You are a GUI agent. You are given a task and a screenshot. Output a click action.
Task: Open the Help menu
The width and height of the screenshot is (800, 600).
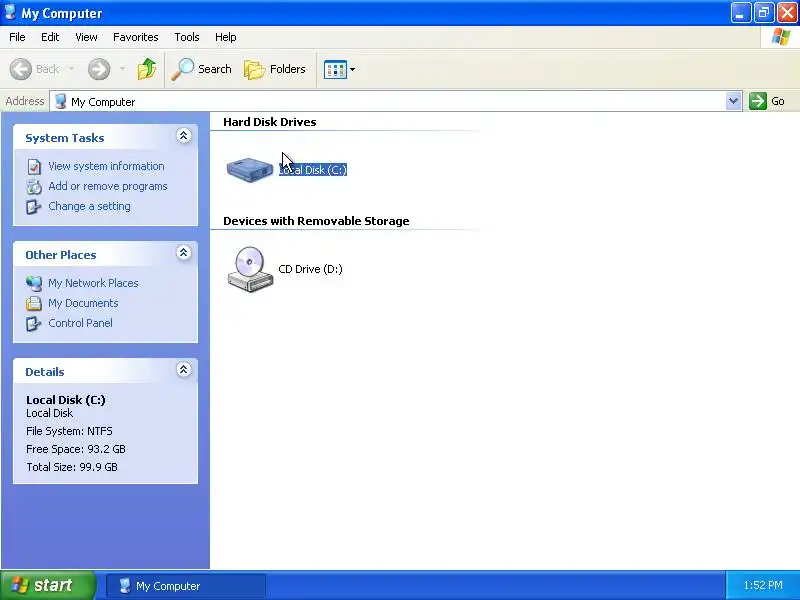pos(226,37)
